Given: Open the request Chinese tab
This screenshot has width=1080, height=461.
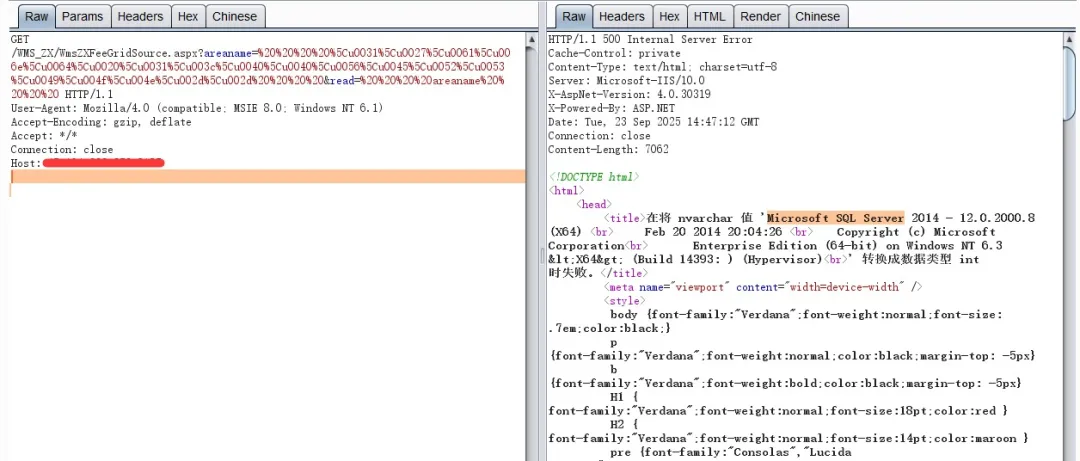Looking at the screenshot, I should pyautogui.click(x=235, y=16).
